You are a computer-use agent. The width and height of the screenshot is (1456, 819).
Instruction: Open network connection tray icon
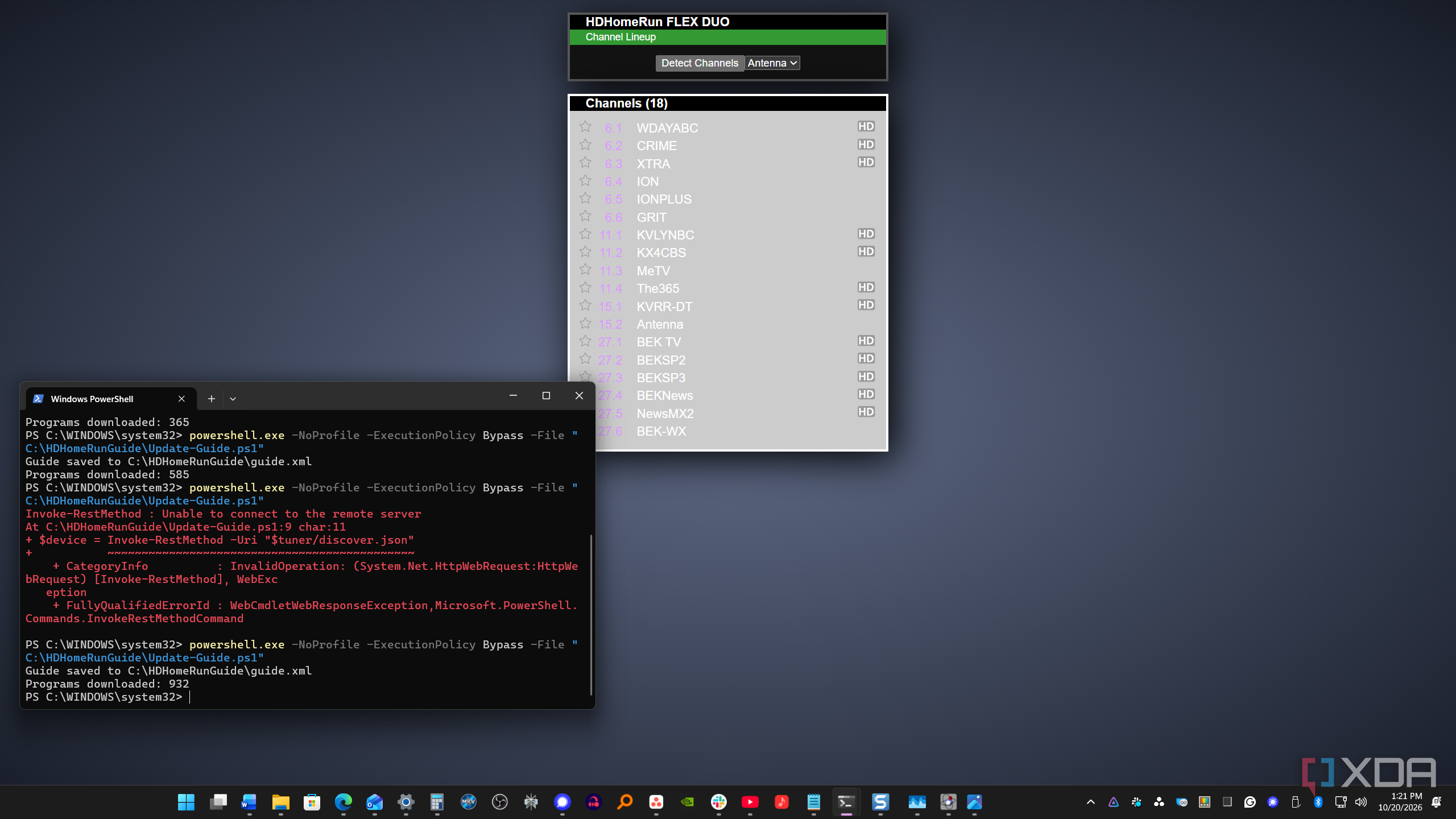coord(1341,802)
